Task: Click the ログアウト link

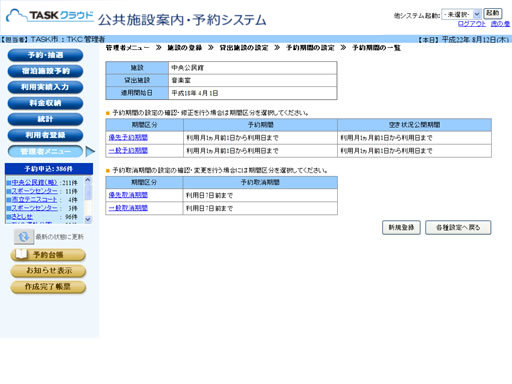Action: click(x=472, y=24)
